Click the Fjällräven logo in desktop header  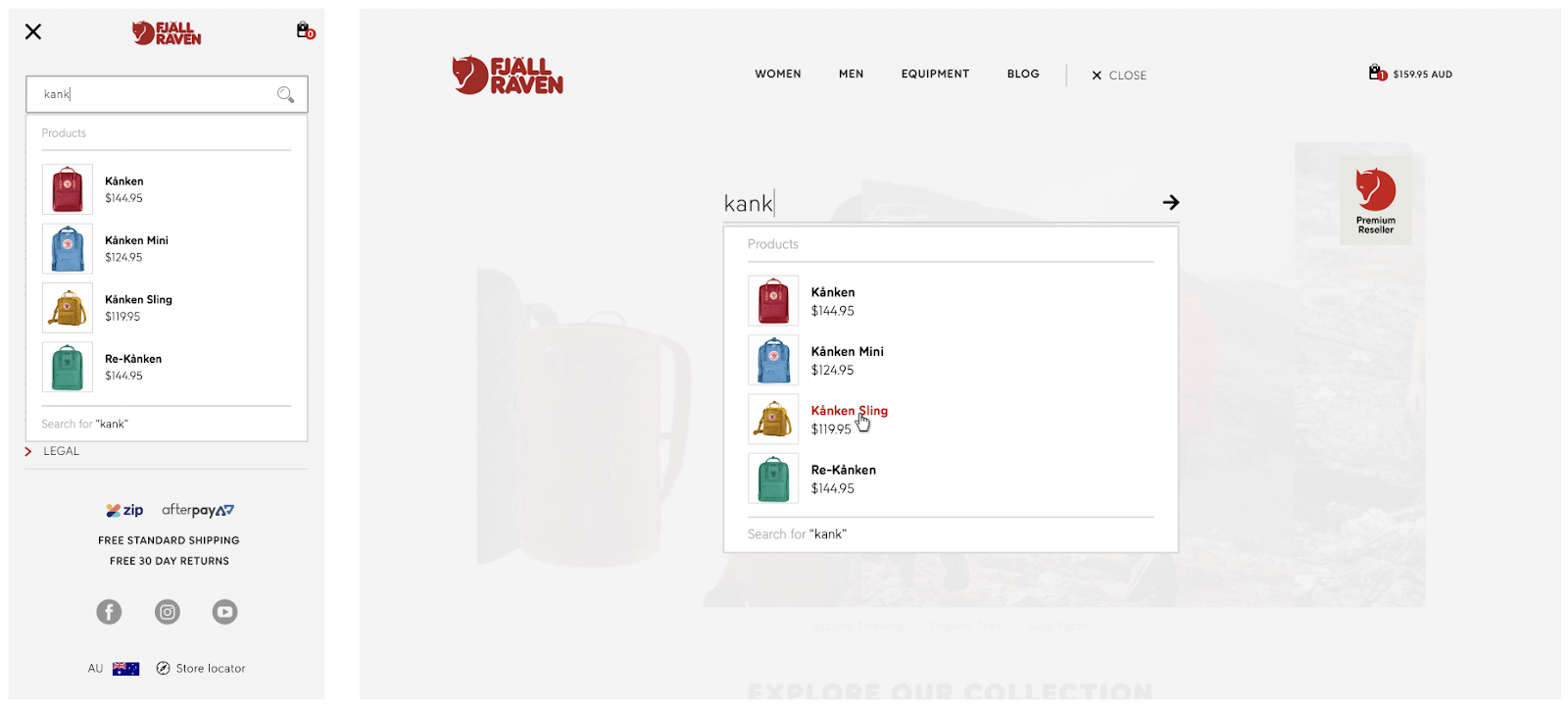click(508, 75)
